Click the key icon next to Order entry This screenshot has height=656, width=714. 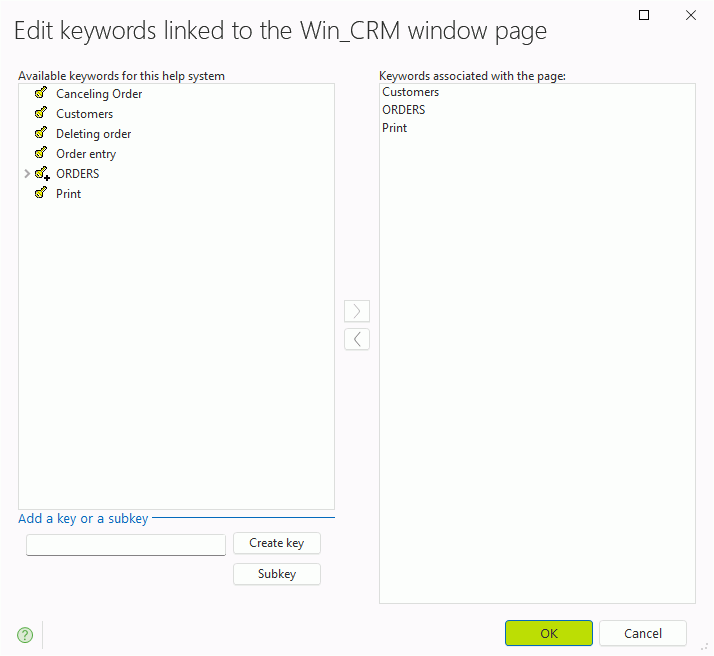coord(41,154)
